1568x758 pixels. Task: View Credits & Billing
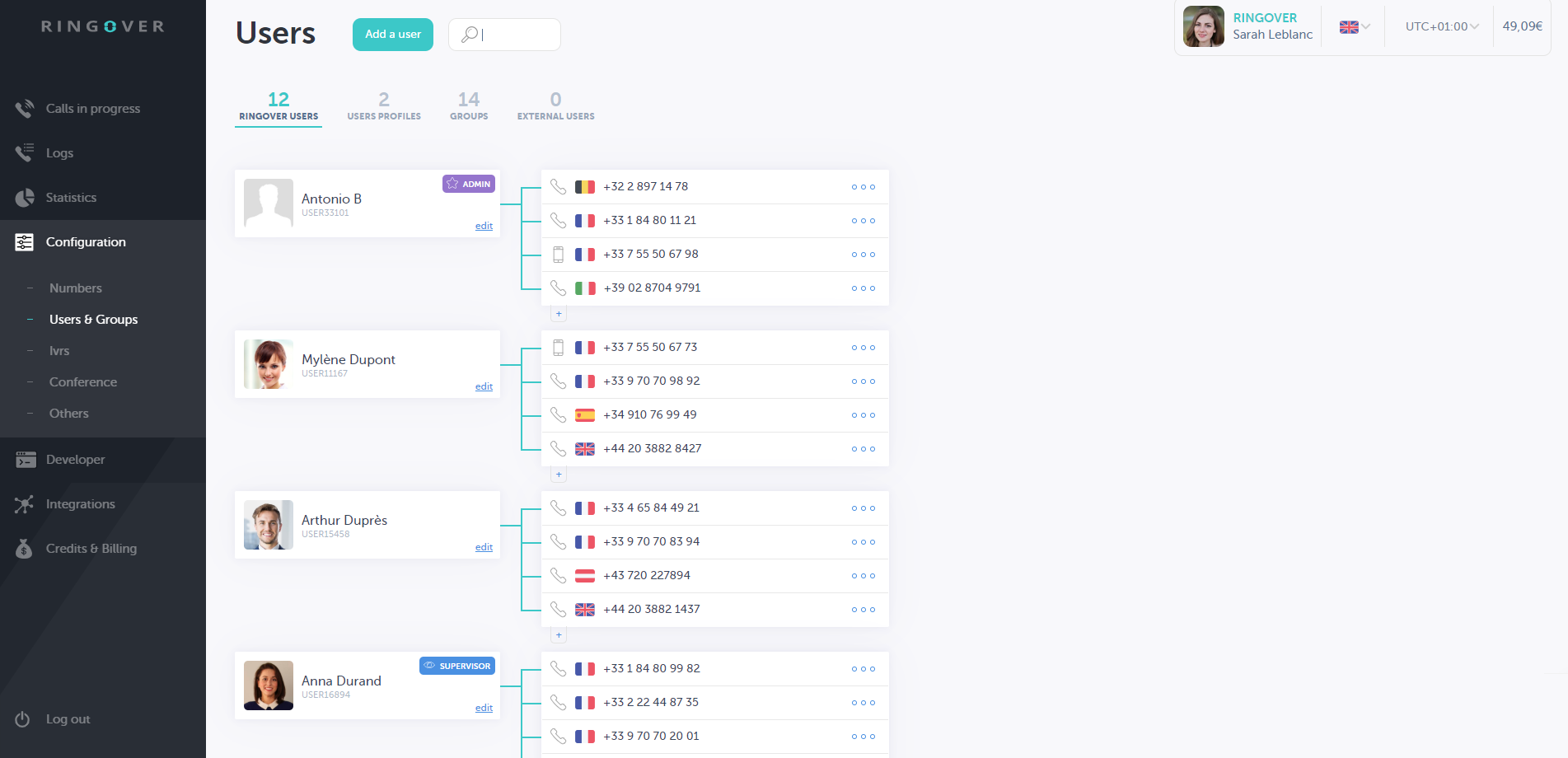tap(91, 548)
